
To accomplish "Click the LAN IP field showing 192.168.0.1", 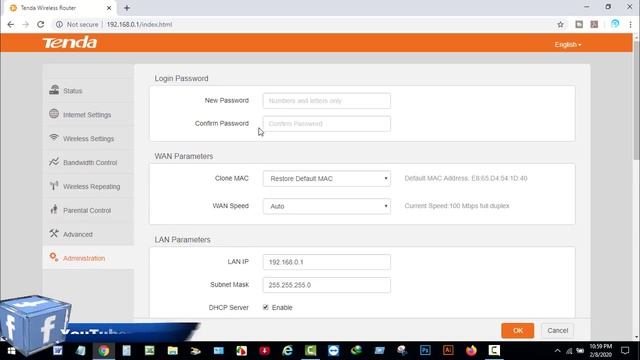I will point(327,262).
